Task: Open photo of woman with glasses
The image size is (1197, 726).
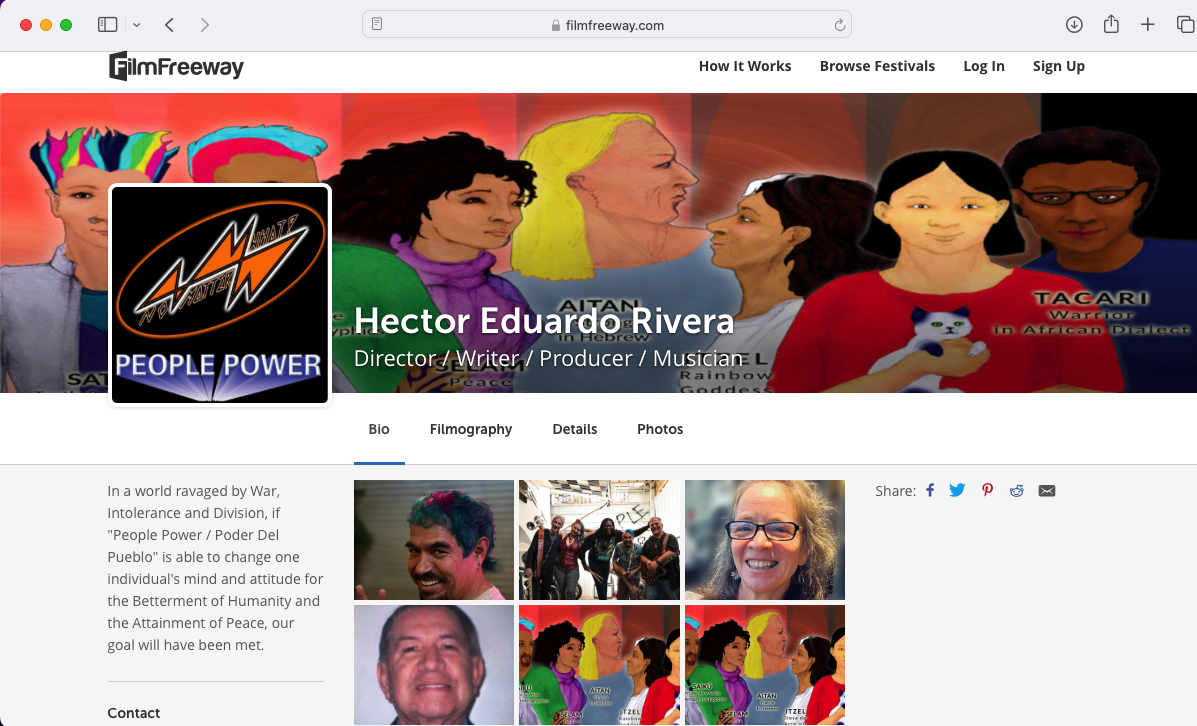Action: [x=765, y=540]
